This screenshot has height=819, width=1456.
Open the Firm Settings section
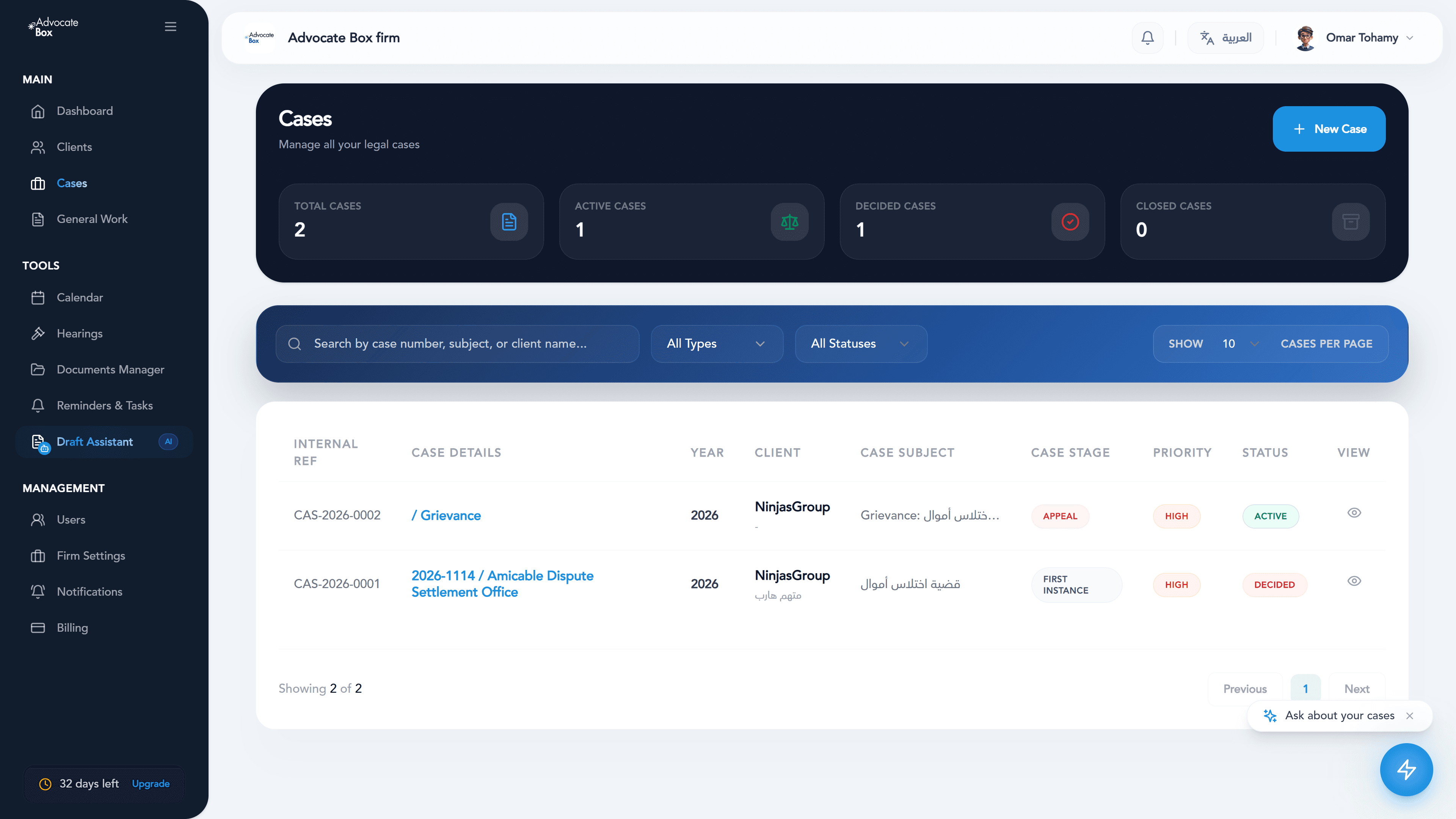91,555
